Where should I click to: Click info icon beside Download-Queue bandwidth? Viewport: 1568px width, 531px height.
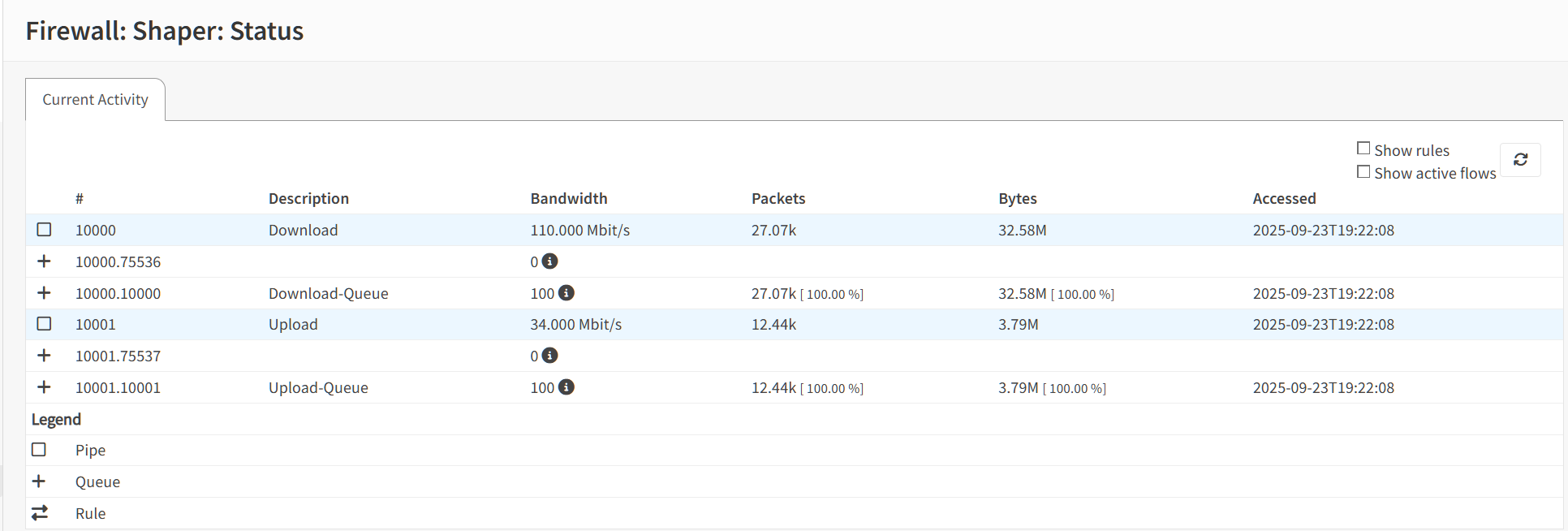pyautogui.click(x=566, y=293)
